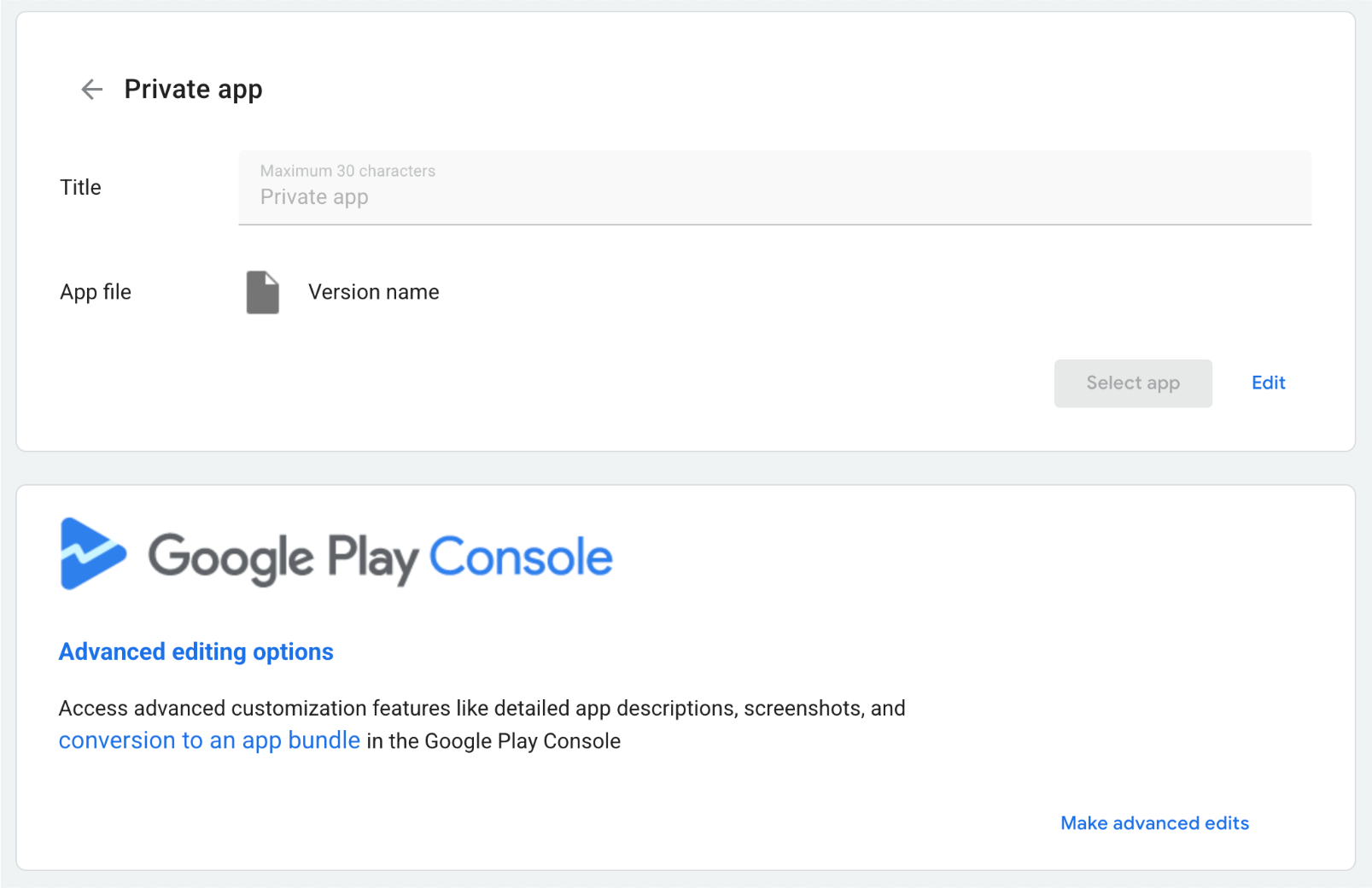Screen dimensions: 1372x888
Task: Click the Private app placeholder text in Title
Action: [x=314, y=197]
